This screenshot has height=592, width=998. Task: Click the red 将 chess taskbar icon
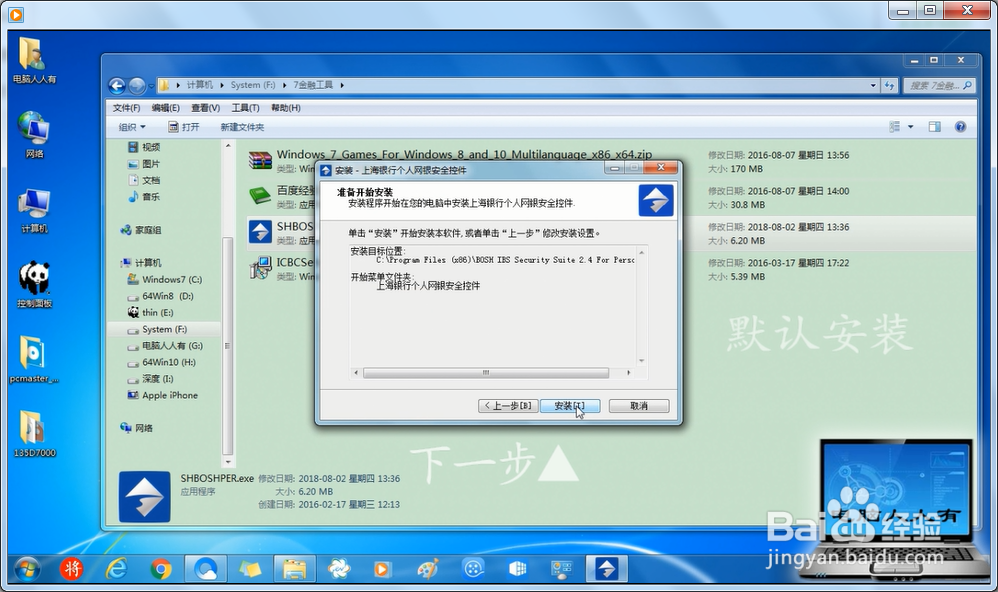(x=72, y=568)
